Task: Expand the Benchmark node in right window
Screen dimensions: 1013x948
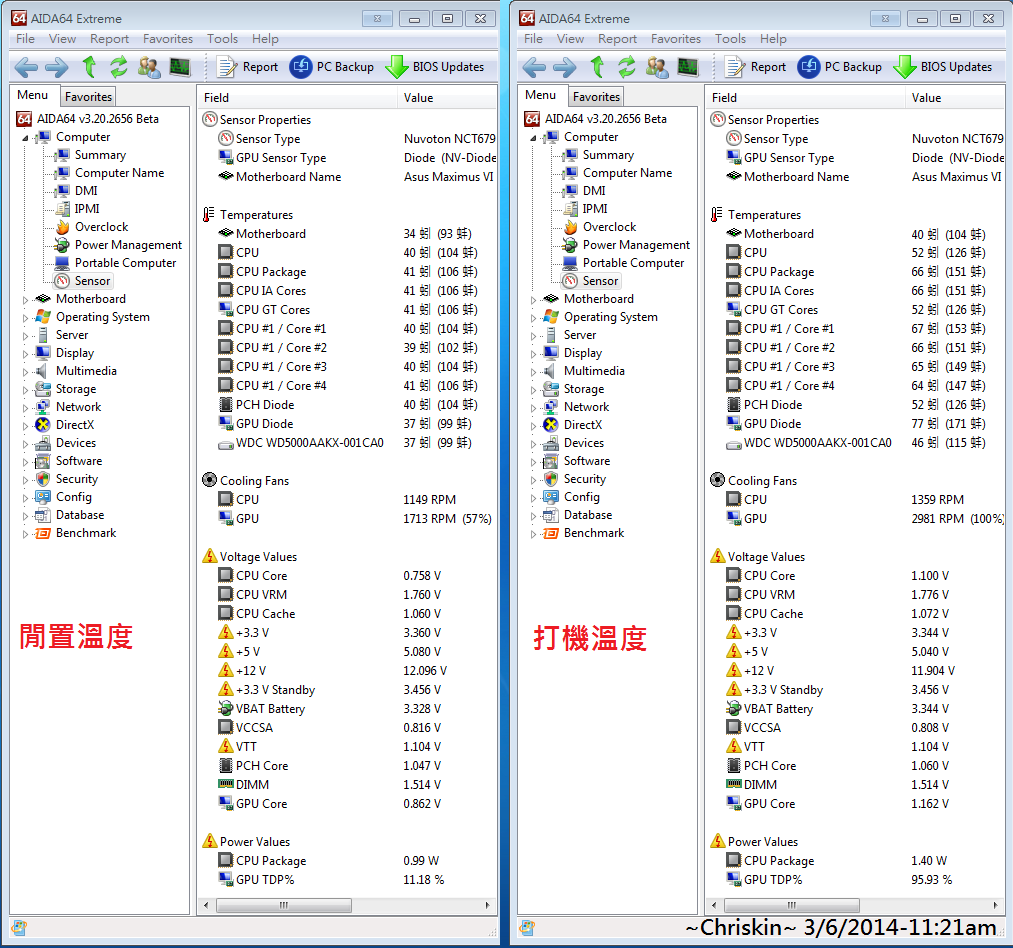Action: [x=534, y=534]
